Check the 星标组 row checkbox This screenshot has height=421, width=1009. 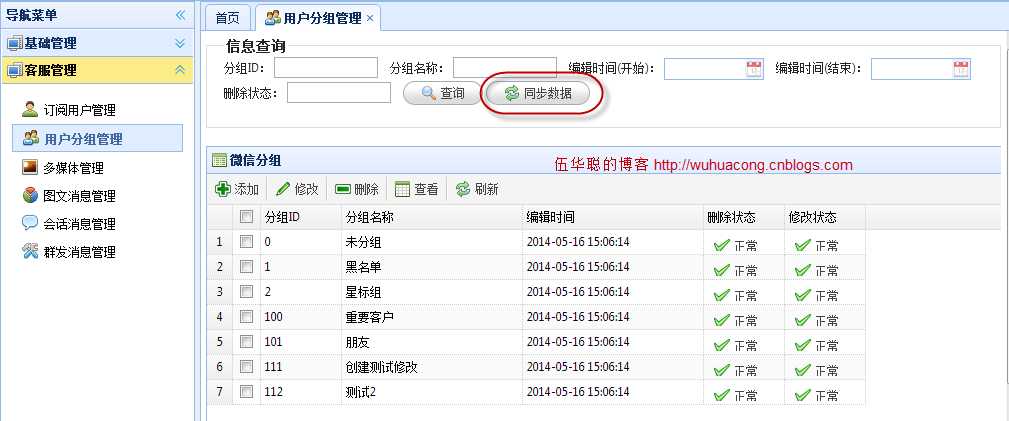point(246,292)
